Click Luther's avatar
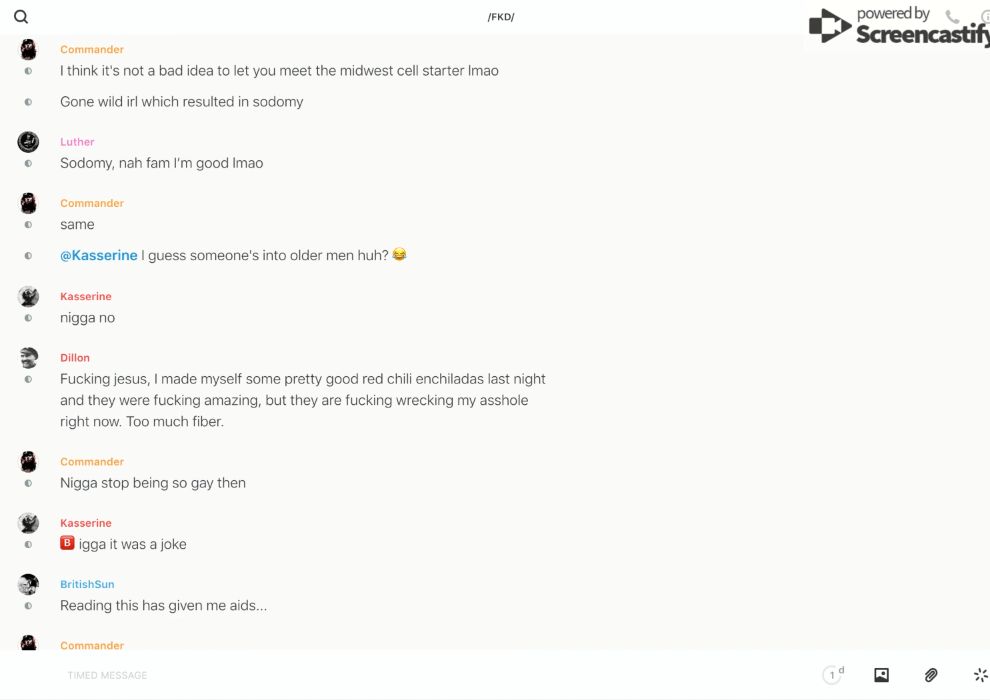The image size is (990, 700). 28,142
